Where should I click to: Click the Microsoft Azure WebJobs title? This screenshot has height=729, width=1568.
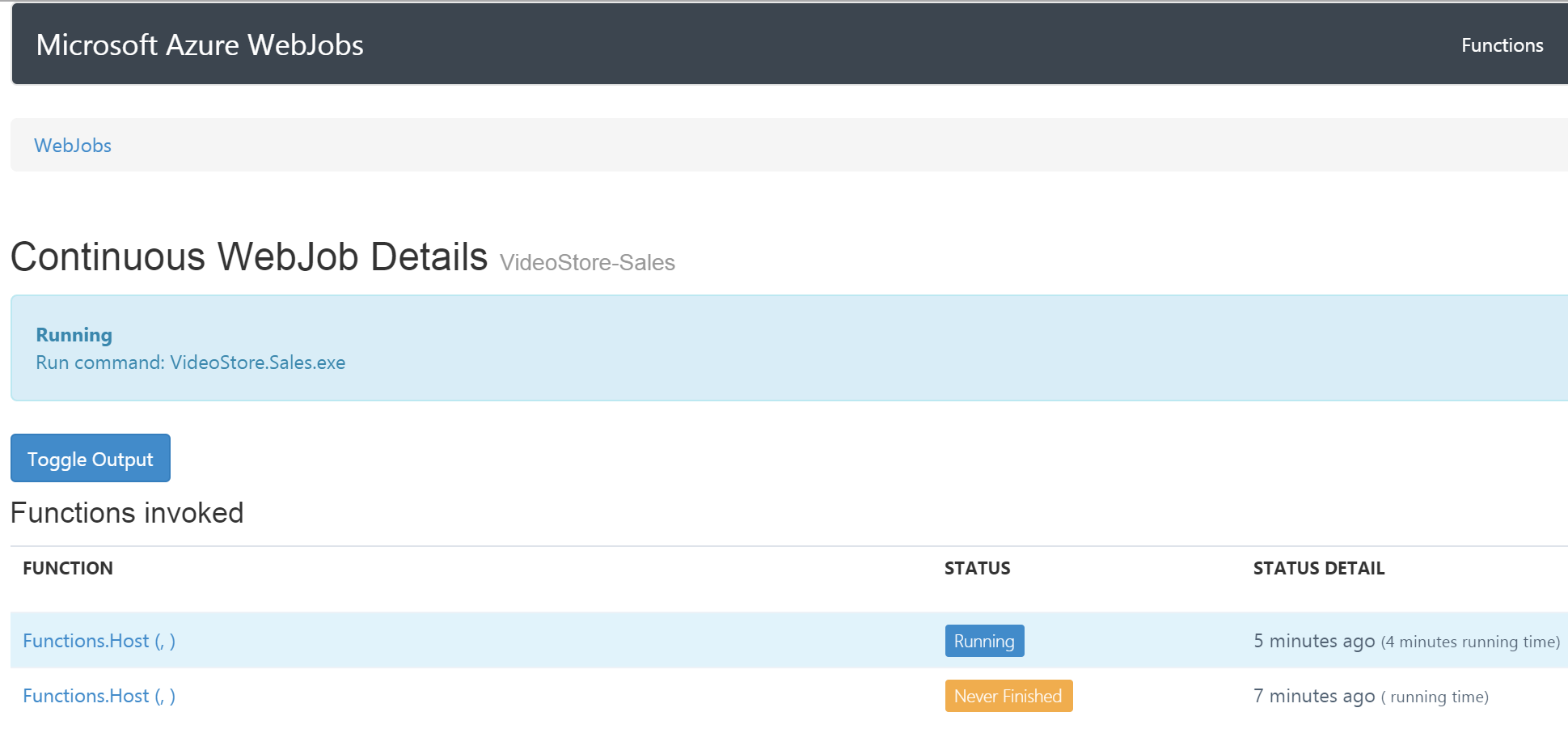pos(200,45)
